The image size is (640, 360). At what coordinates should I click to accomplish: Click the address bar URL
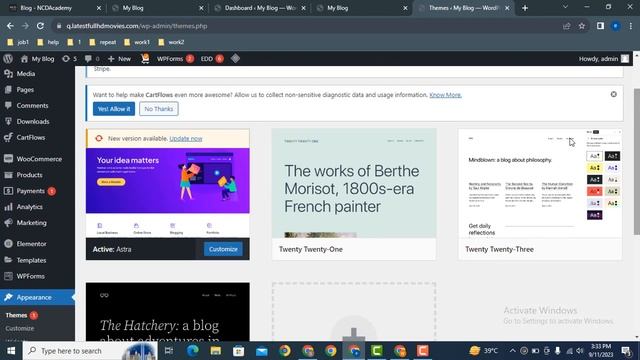click(x=137, y=26)
